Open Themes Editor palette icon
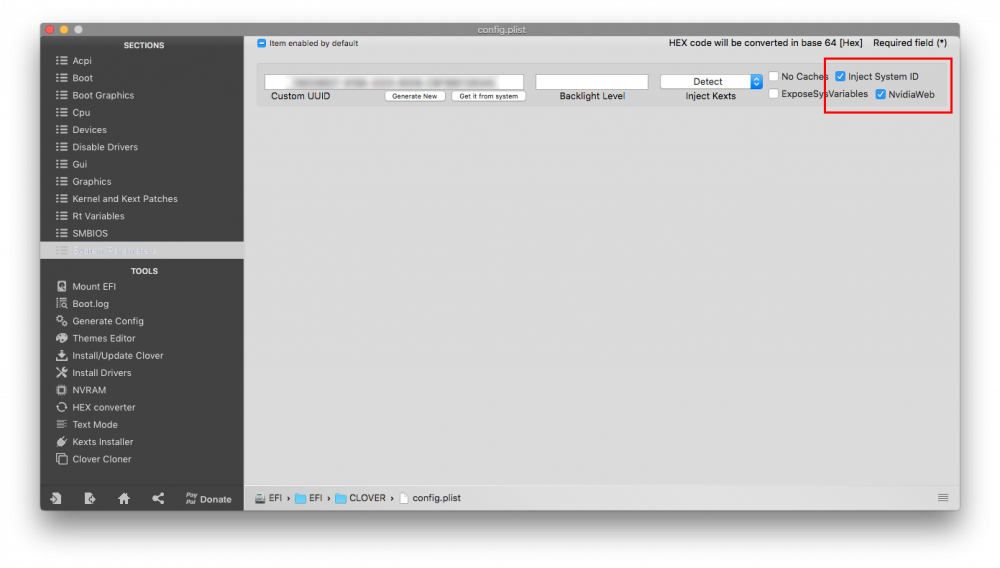 click(x=61, y=338)
